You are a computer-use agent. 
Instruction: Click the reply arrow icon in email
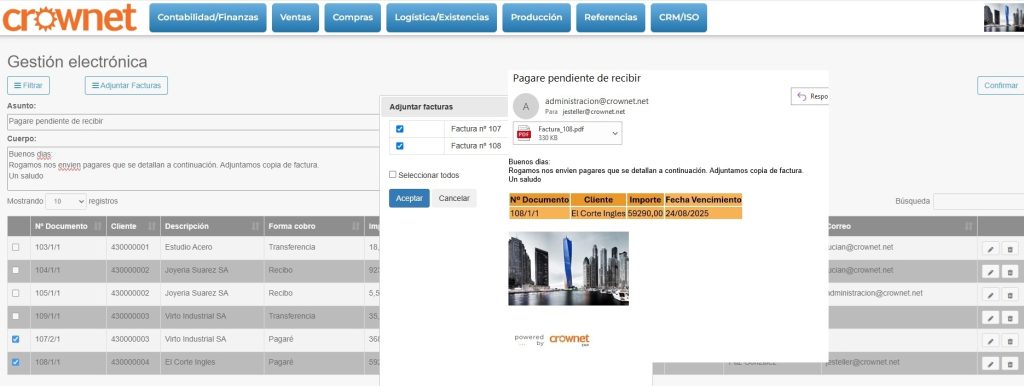pos(801,97)
